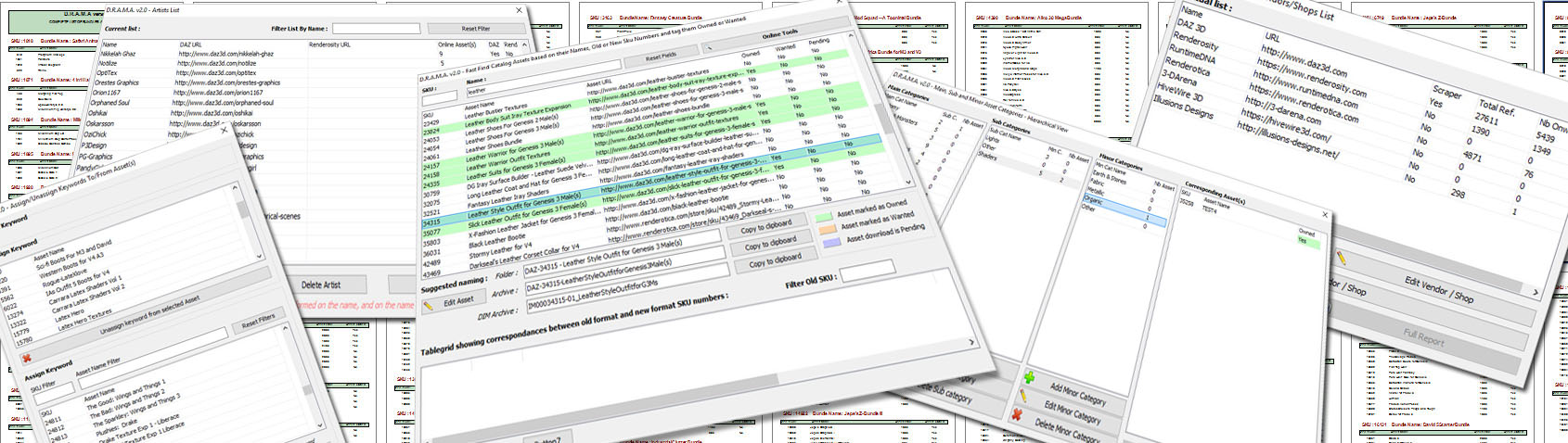
Task: Click Unassign keyword from selected Asset button
Action: click(x=148, y=317)
